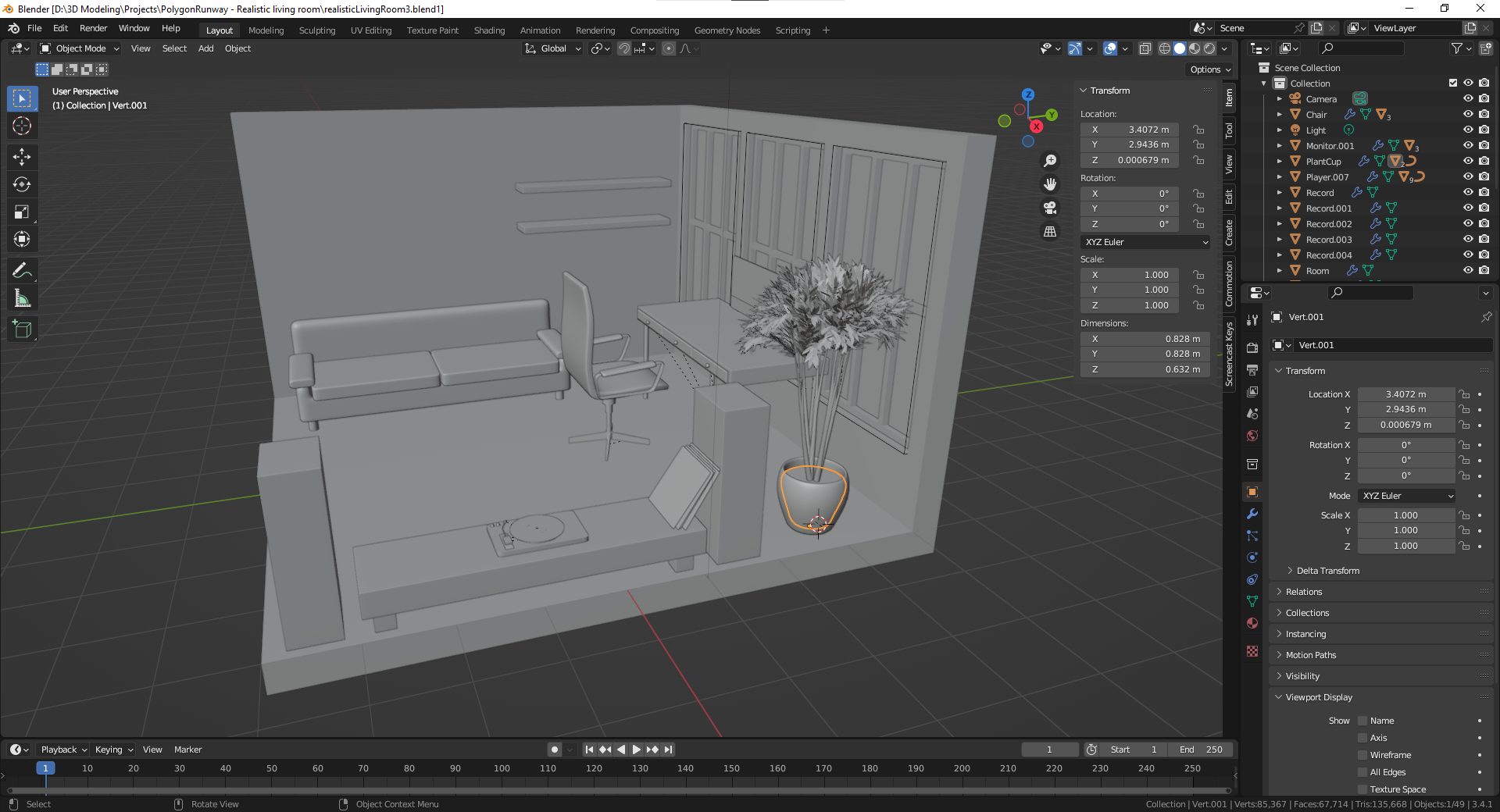Image resolution: width=1500 pixels, height=812 pixels.
Task: Select the Move tool in toolbar
Action: 22,157
